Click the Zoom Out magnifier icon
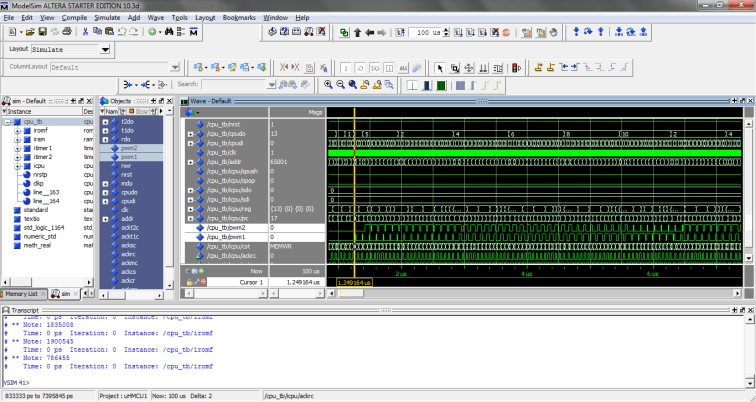This screenshot has height=402, width=756. point(340,85)
